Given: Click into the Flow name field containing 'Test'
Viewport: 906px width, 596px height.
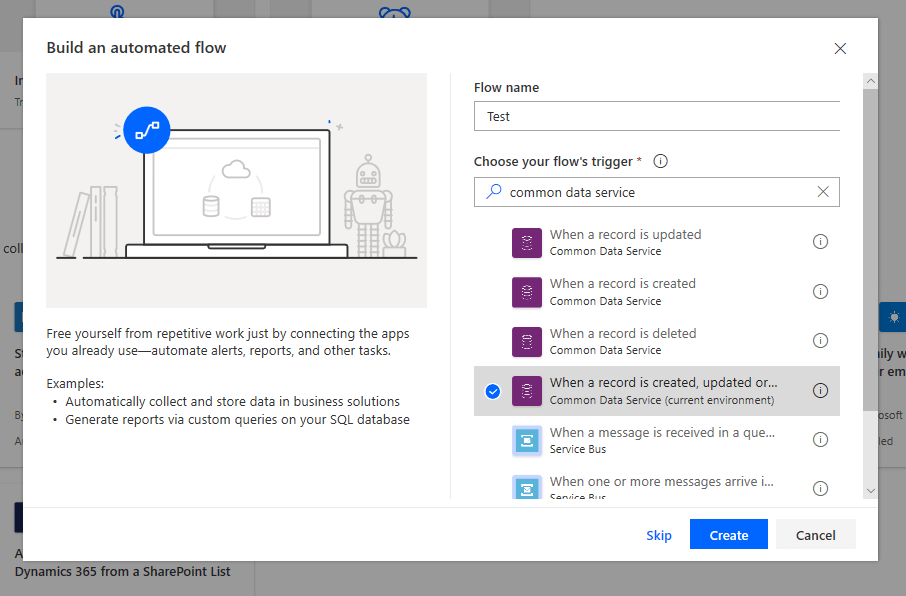Looking at the screenshot, I should [x=656, y=116].
